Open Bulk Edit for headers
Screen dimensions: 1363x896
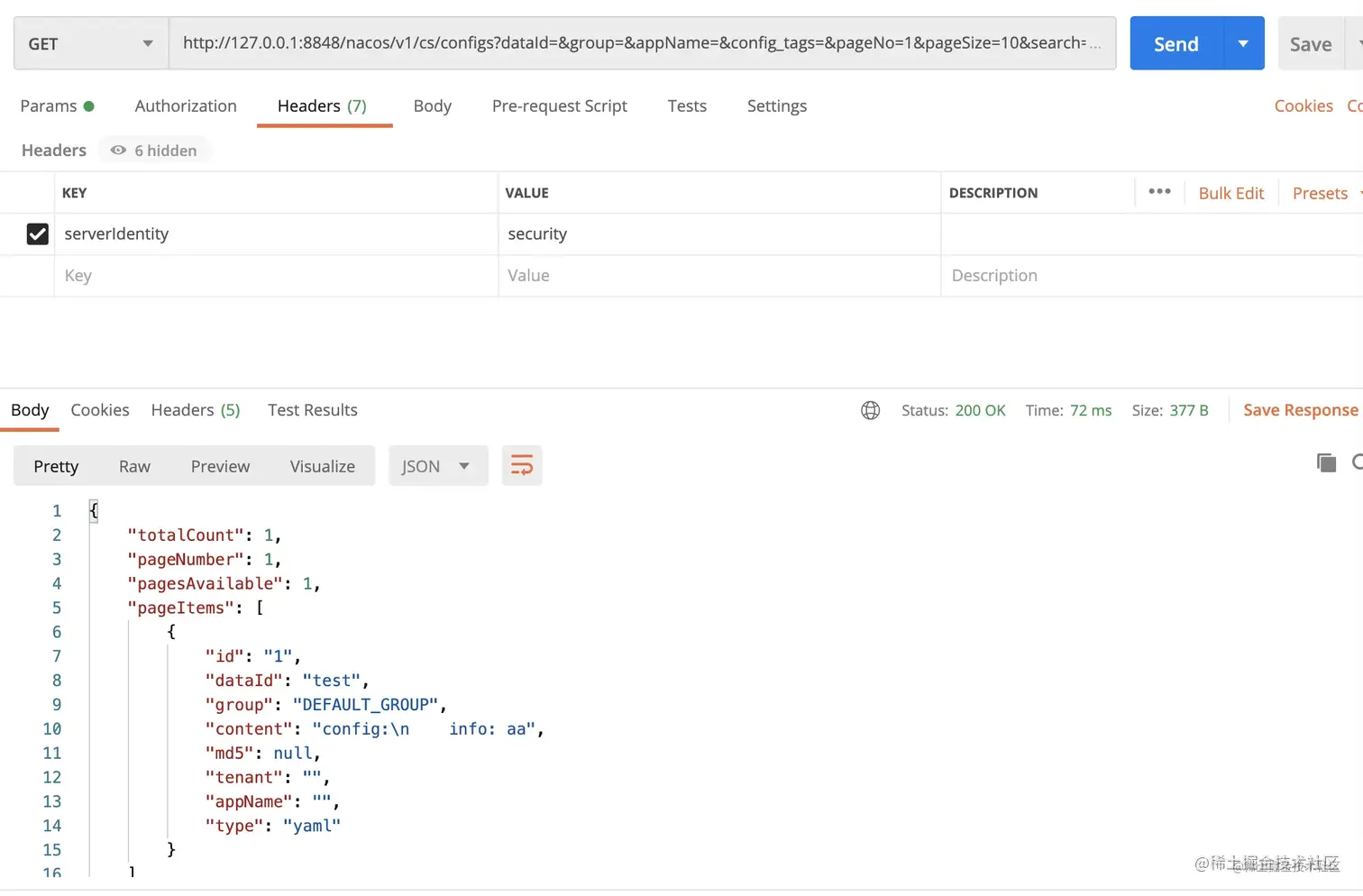(x=1230, y=193)
